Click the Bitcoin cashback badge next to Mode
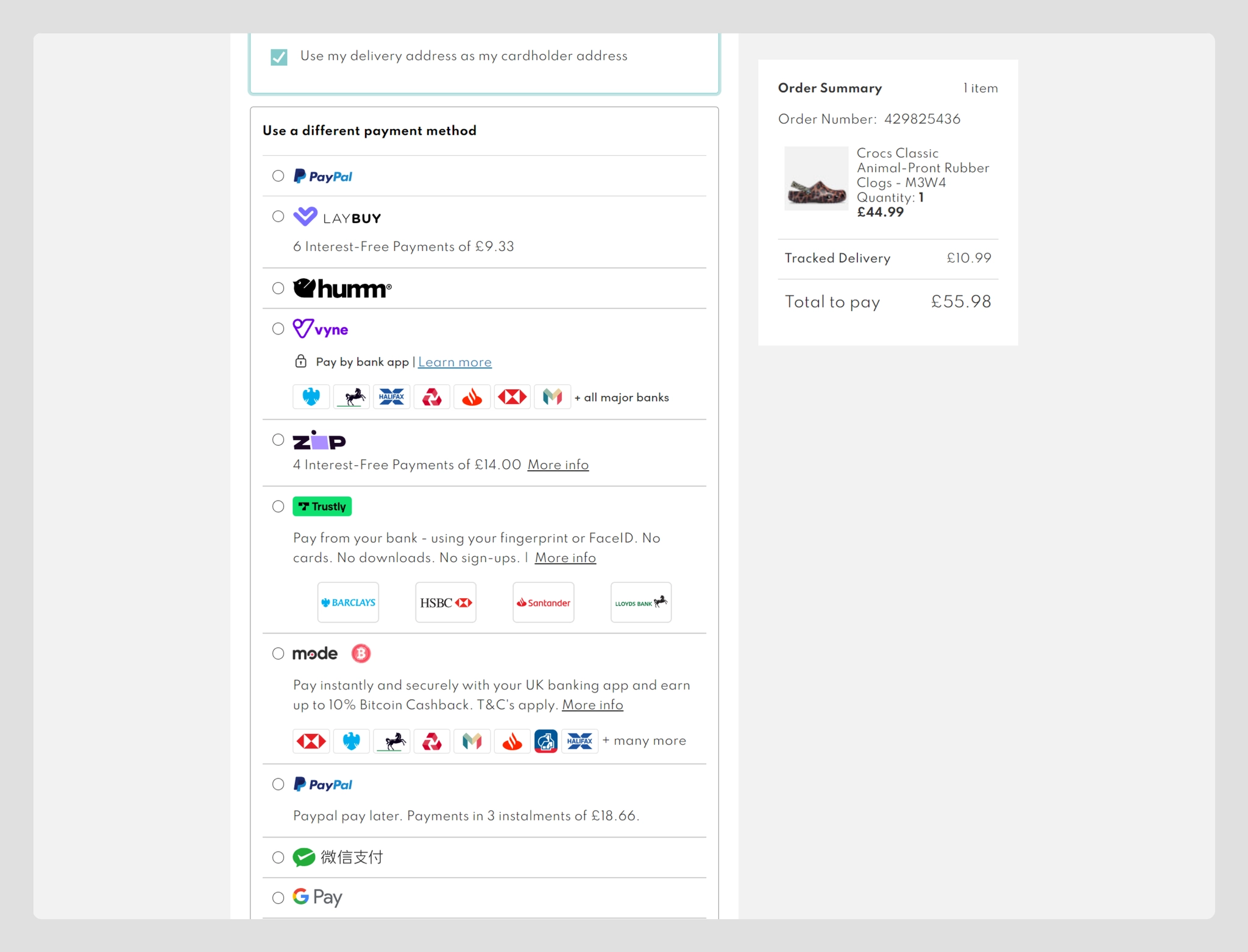Image resolution: width=1248 pixels, height=952 pixels. tap(361, 653)
